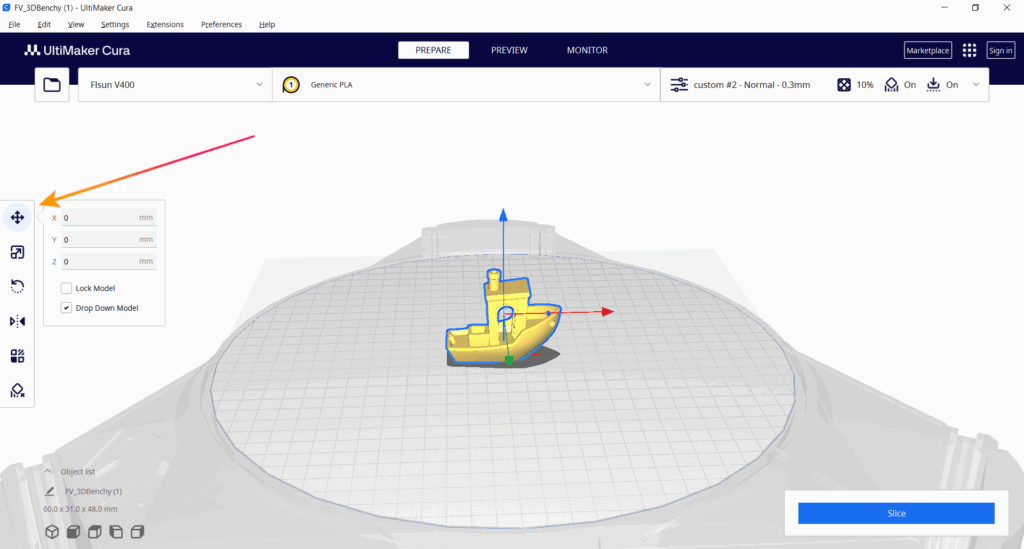Open the View menu
The height and width of the screenshot is (549, 1024).
[x=76, y=24]
